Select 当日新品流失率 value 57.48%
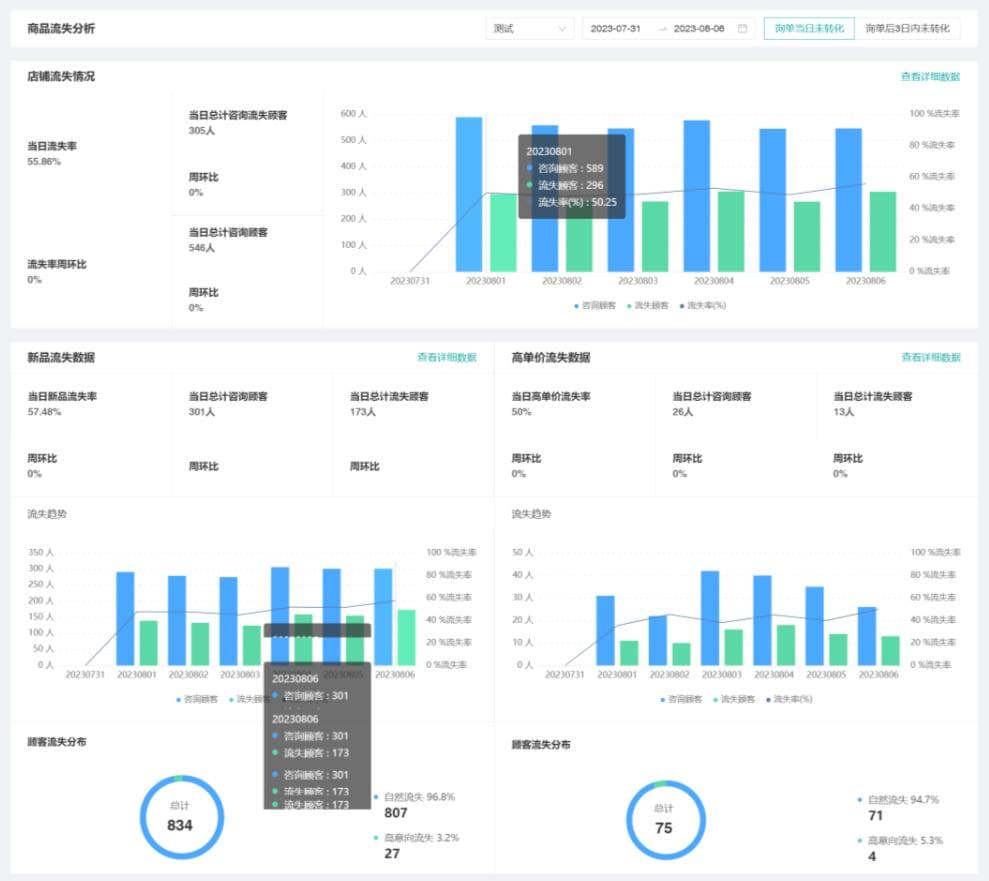The image size is (989, 881). click(x=44, y=412)
